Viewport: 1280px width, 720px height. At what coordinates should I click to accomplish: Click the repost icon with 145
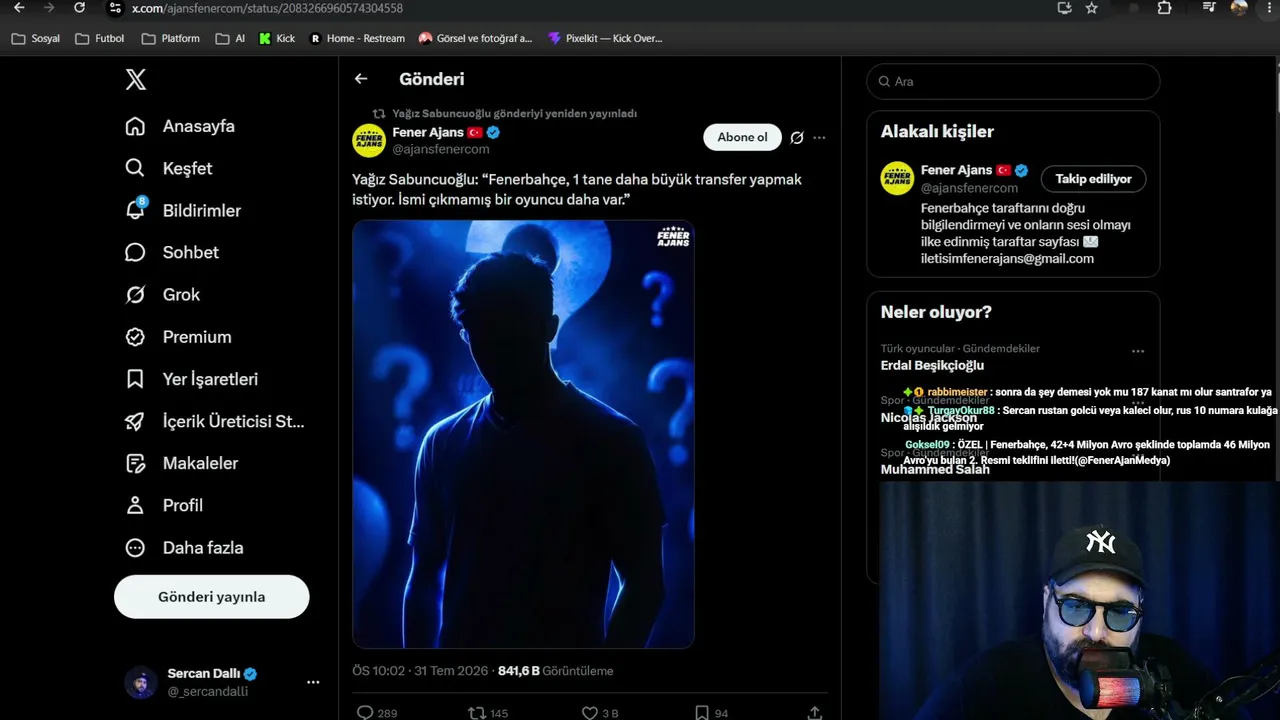coord(477,713)
